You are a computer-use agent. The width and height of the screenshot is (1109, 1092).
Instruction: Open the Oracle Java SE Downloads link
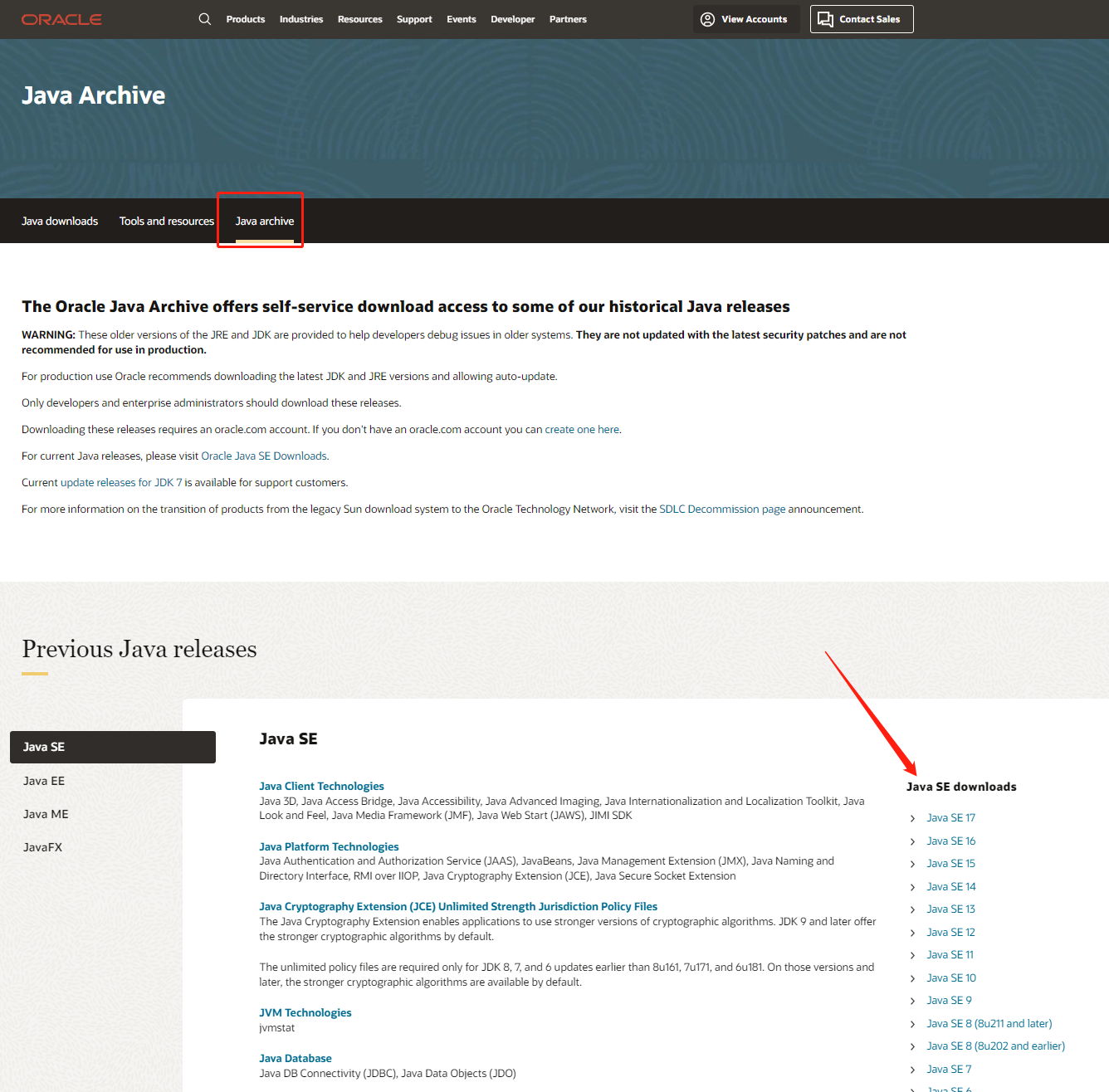point(264,456)
